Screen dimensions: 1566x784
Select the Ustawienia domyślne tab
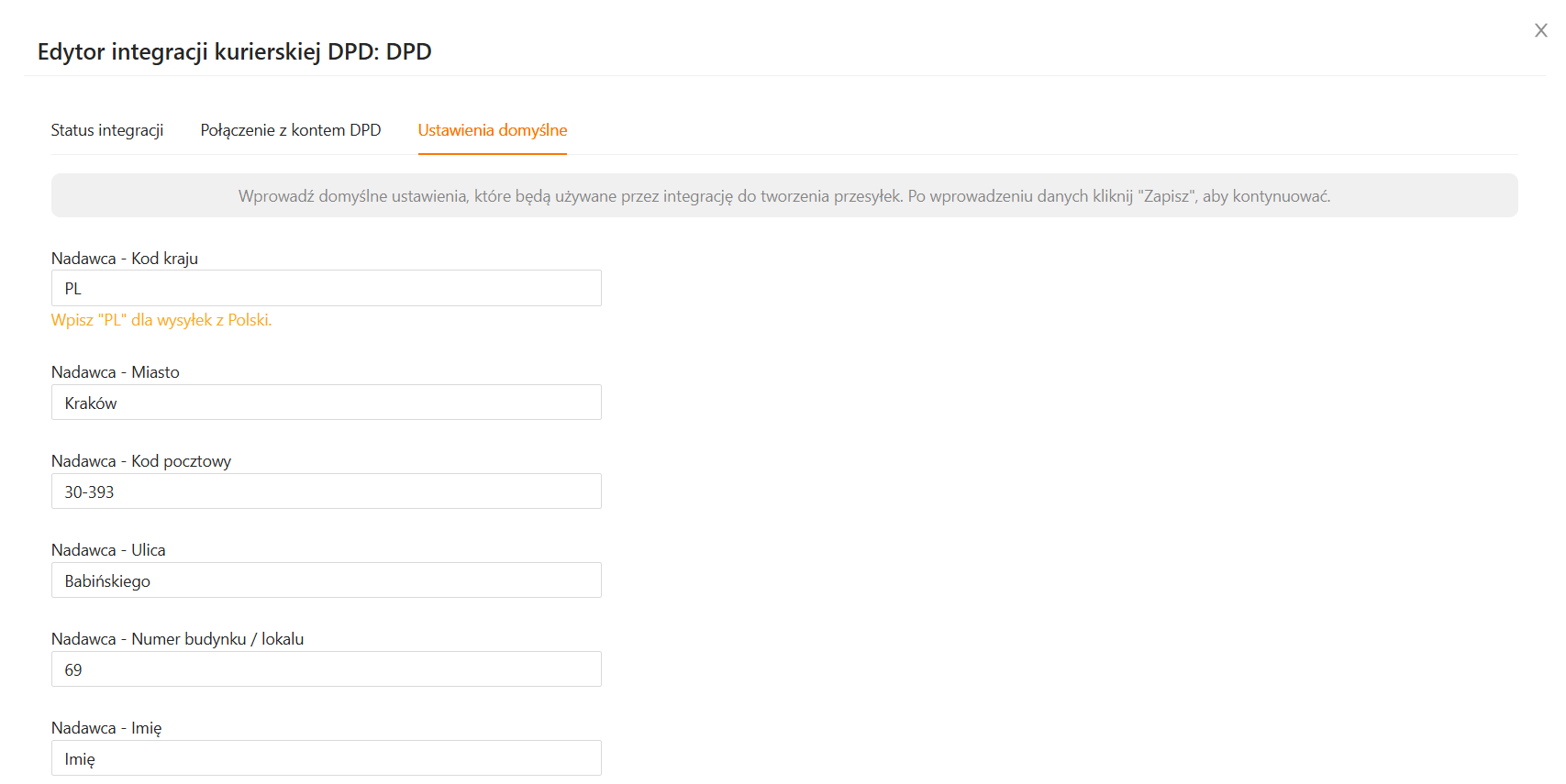pos(492,130)
